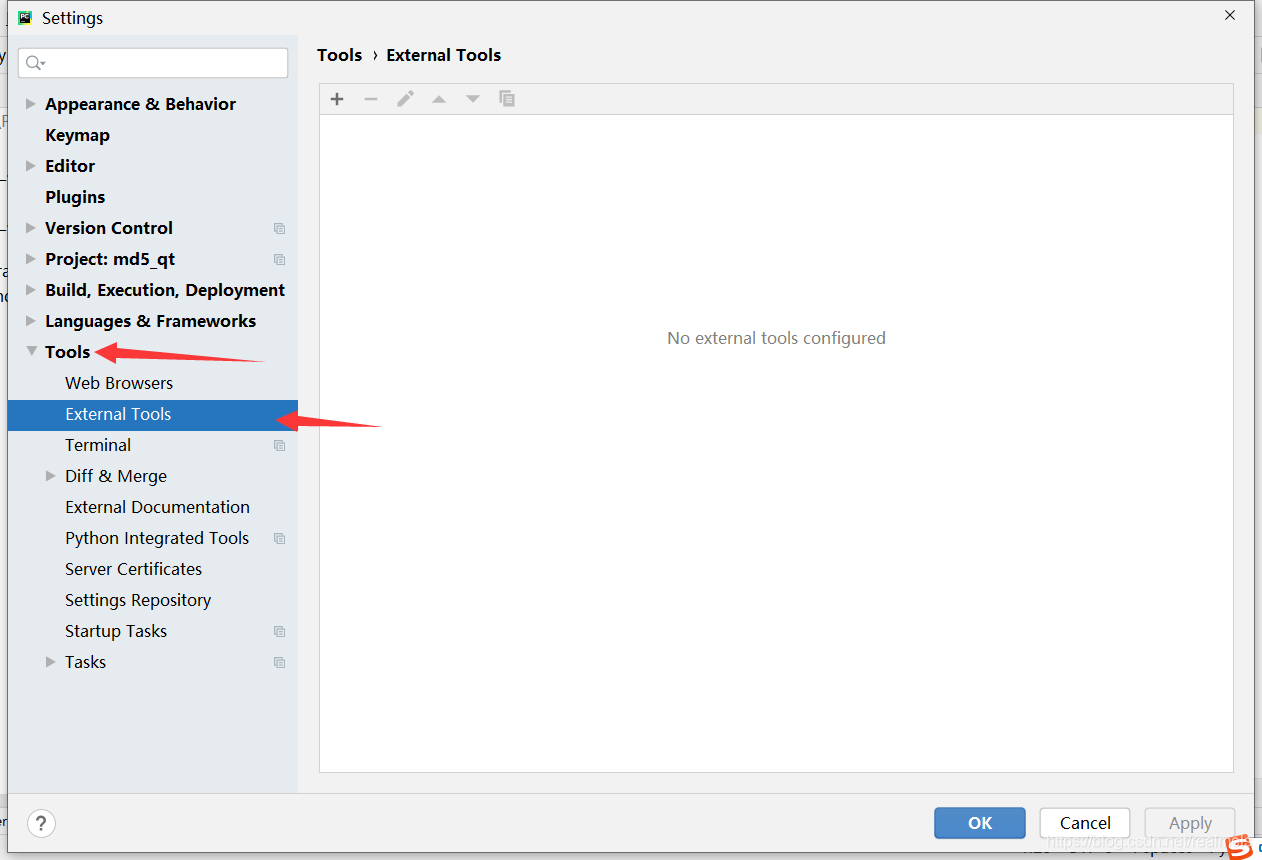Open External Documentation settings

point(157,507)
